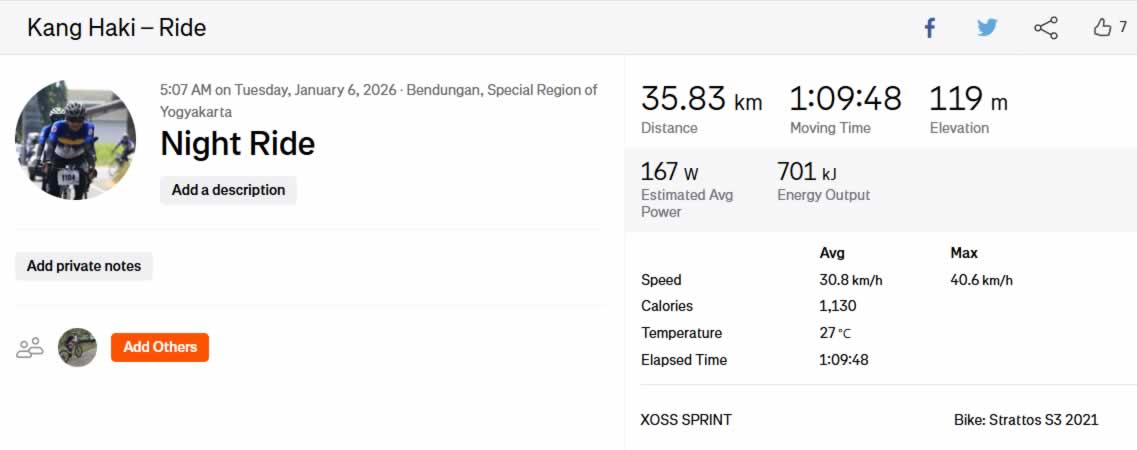
Task: Click the 1:09:48 moving time value
Action: pos(845,100)
